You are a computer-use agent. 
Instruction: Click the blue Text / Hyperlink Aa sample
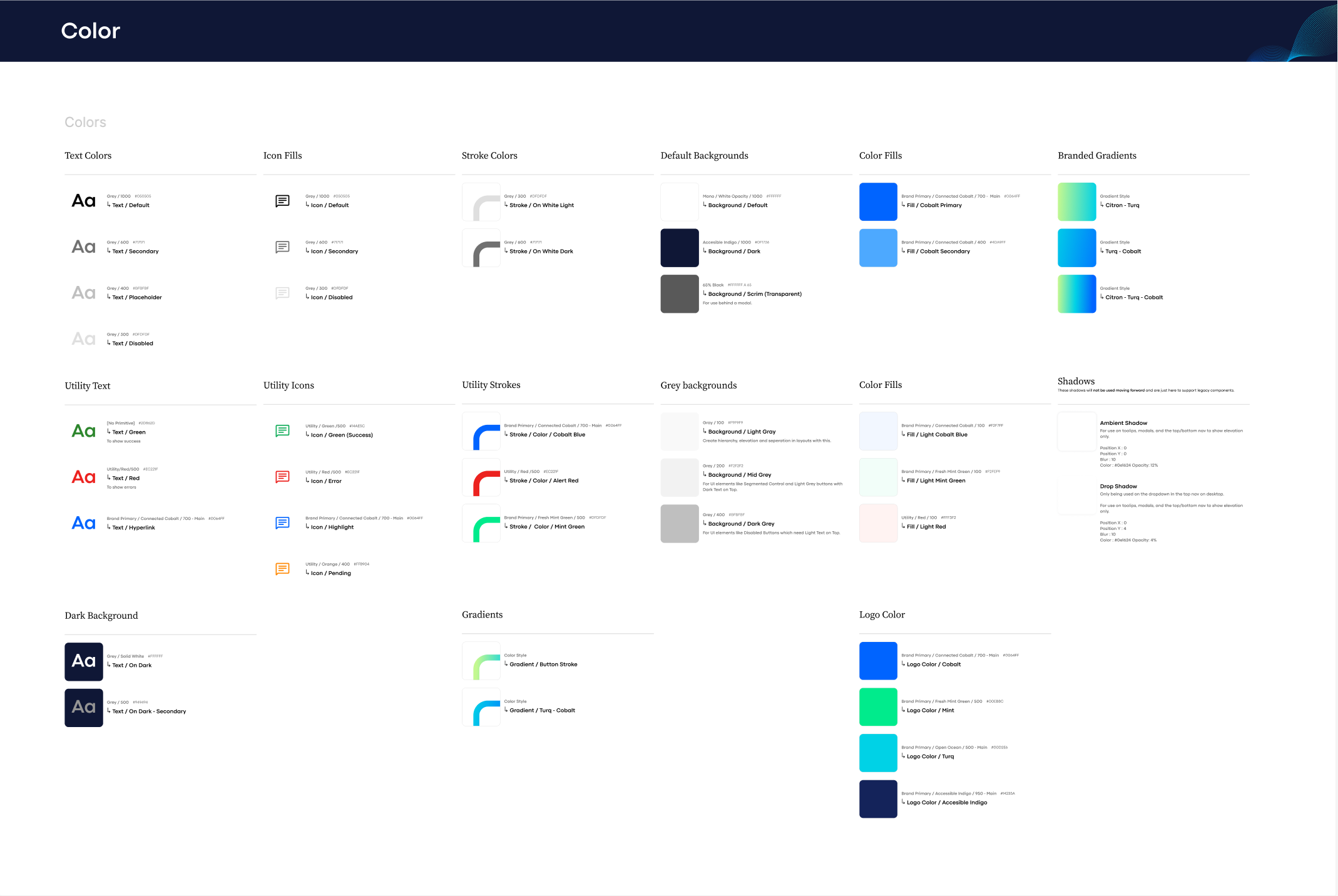[x=84, y=523]
